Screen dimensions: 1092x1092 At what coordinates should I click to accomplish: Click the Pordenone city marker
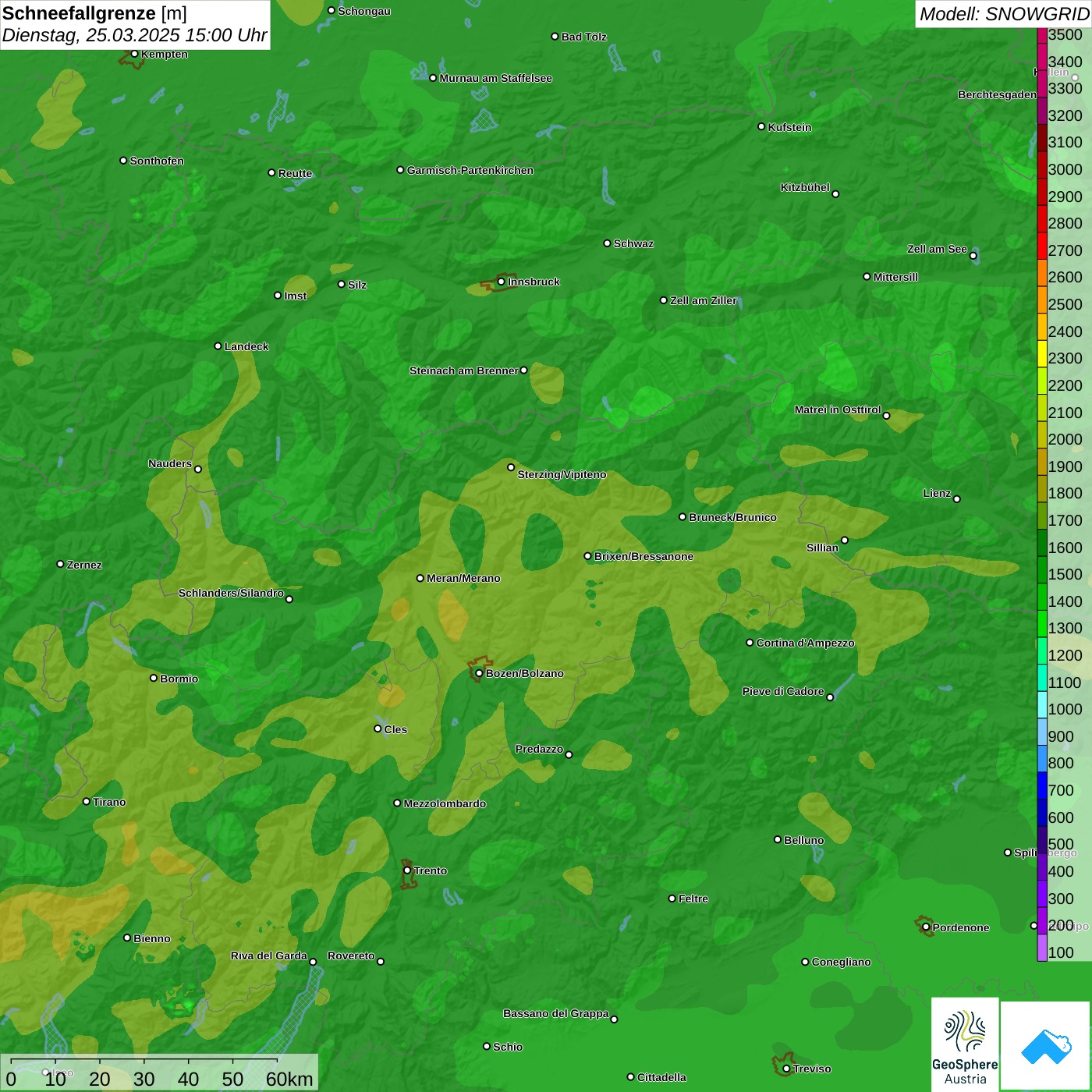(x=926, y=927)
